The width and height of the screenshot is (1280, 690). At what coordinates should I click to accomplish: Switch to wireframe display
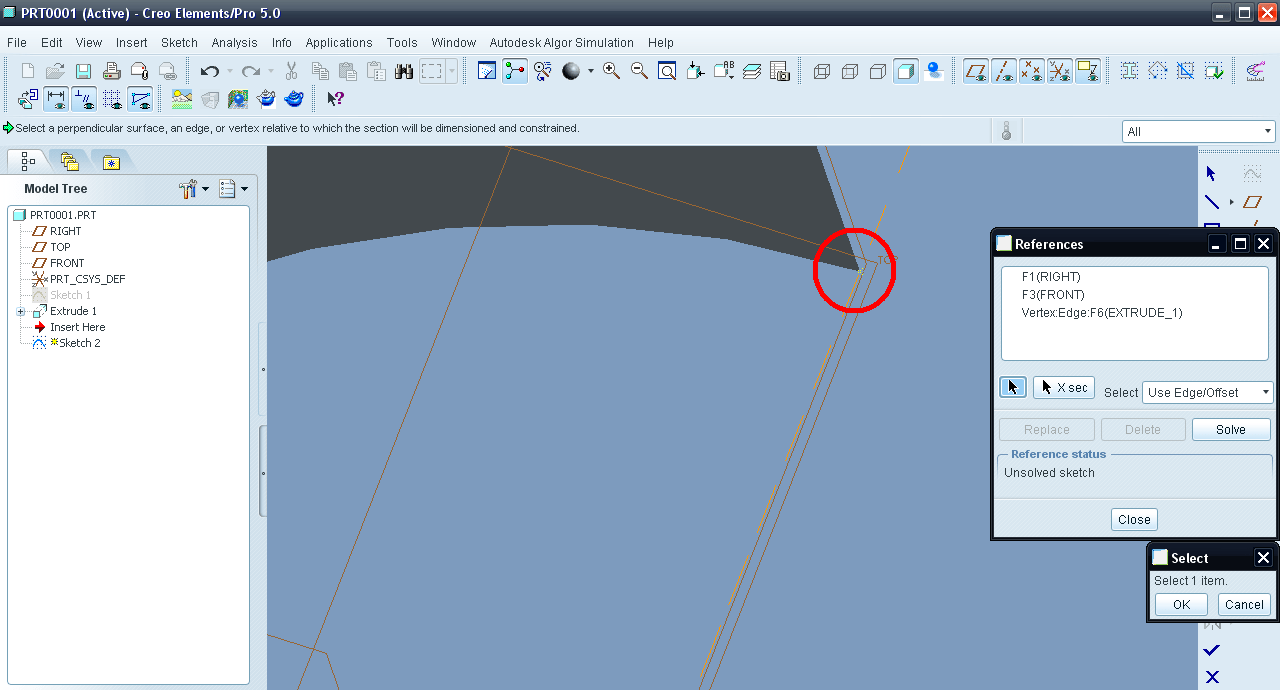click(x=822, y=71)
